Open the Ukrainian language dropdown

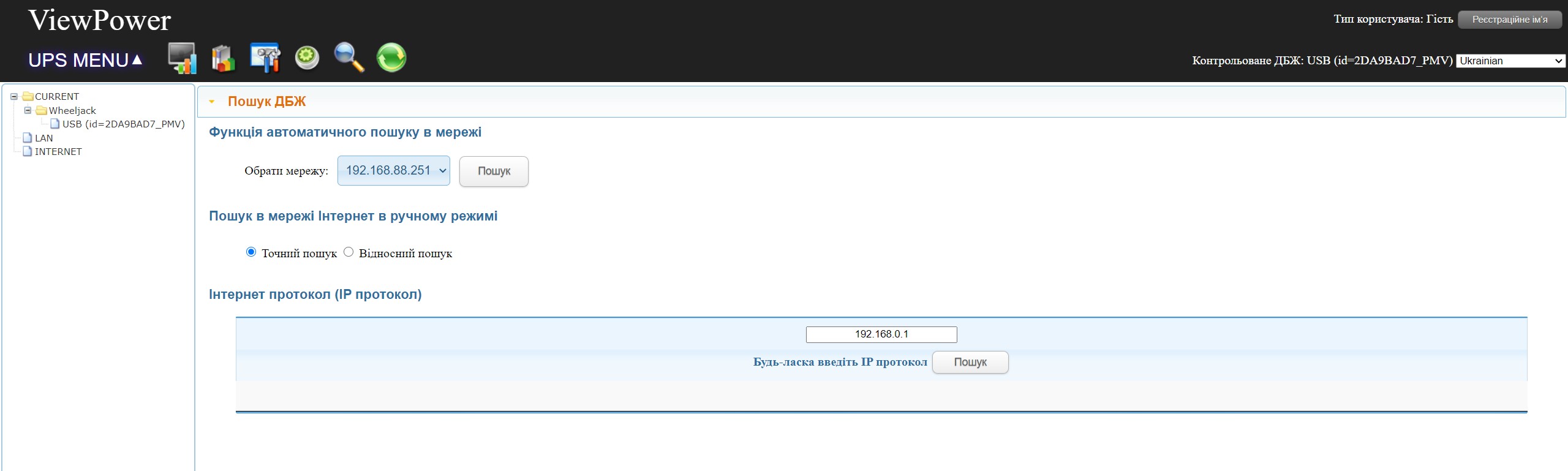1510,61
